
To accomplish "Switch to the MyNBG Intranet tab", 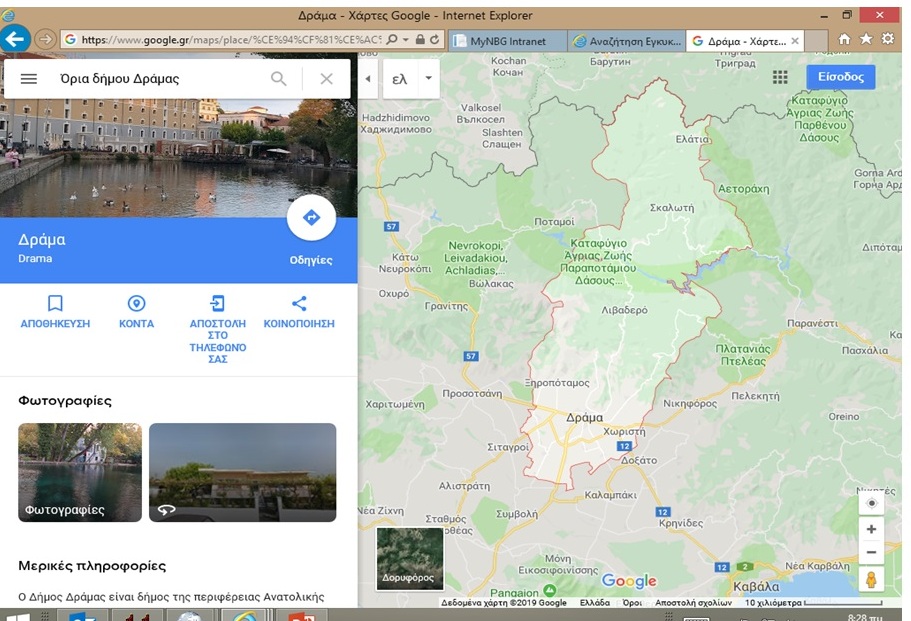I will [508, 41].
